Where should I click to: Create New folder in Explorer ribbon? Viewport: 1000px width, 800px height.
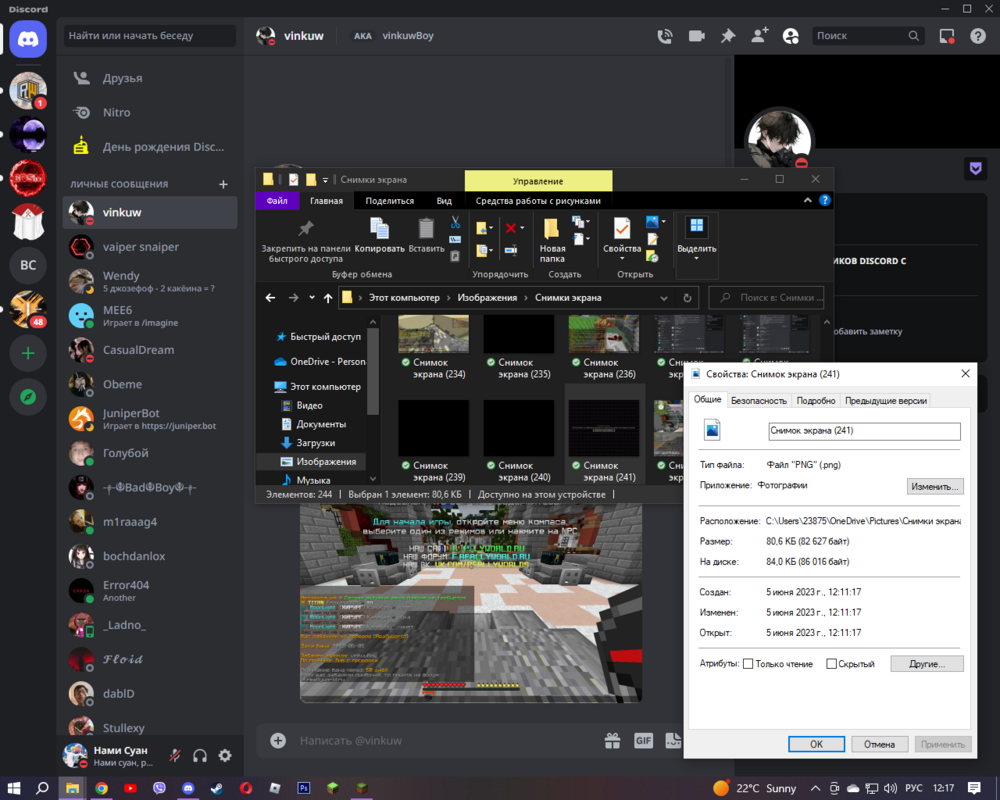(552, 240)
